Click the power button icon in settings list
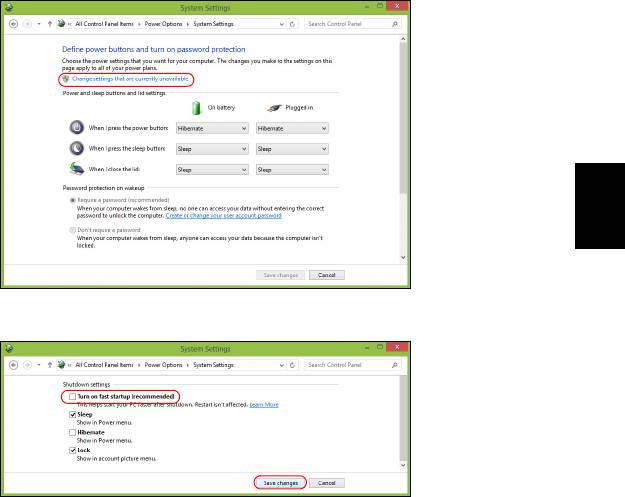Viewport: 625px width, 497px height. (76, 128)
